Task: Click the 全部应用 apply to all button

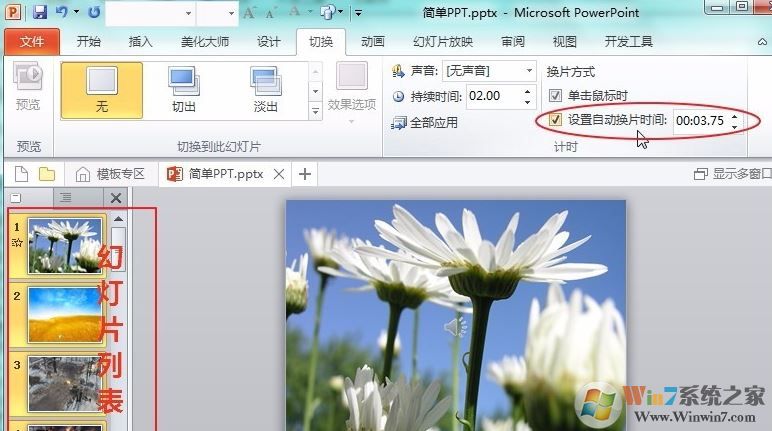Action: 424,122
